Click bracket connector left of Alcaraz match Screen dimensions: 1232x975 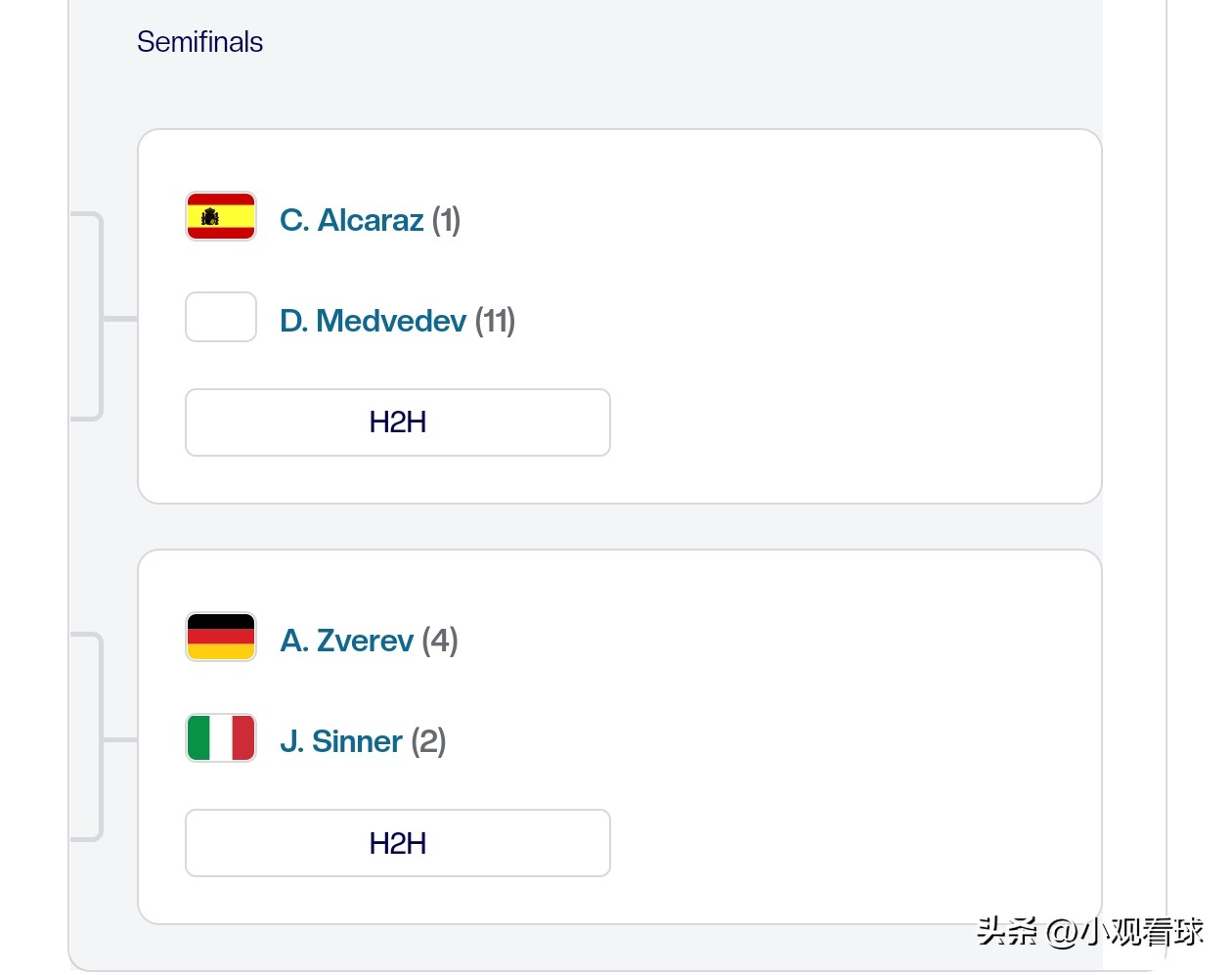101,318
